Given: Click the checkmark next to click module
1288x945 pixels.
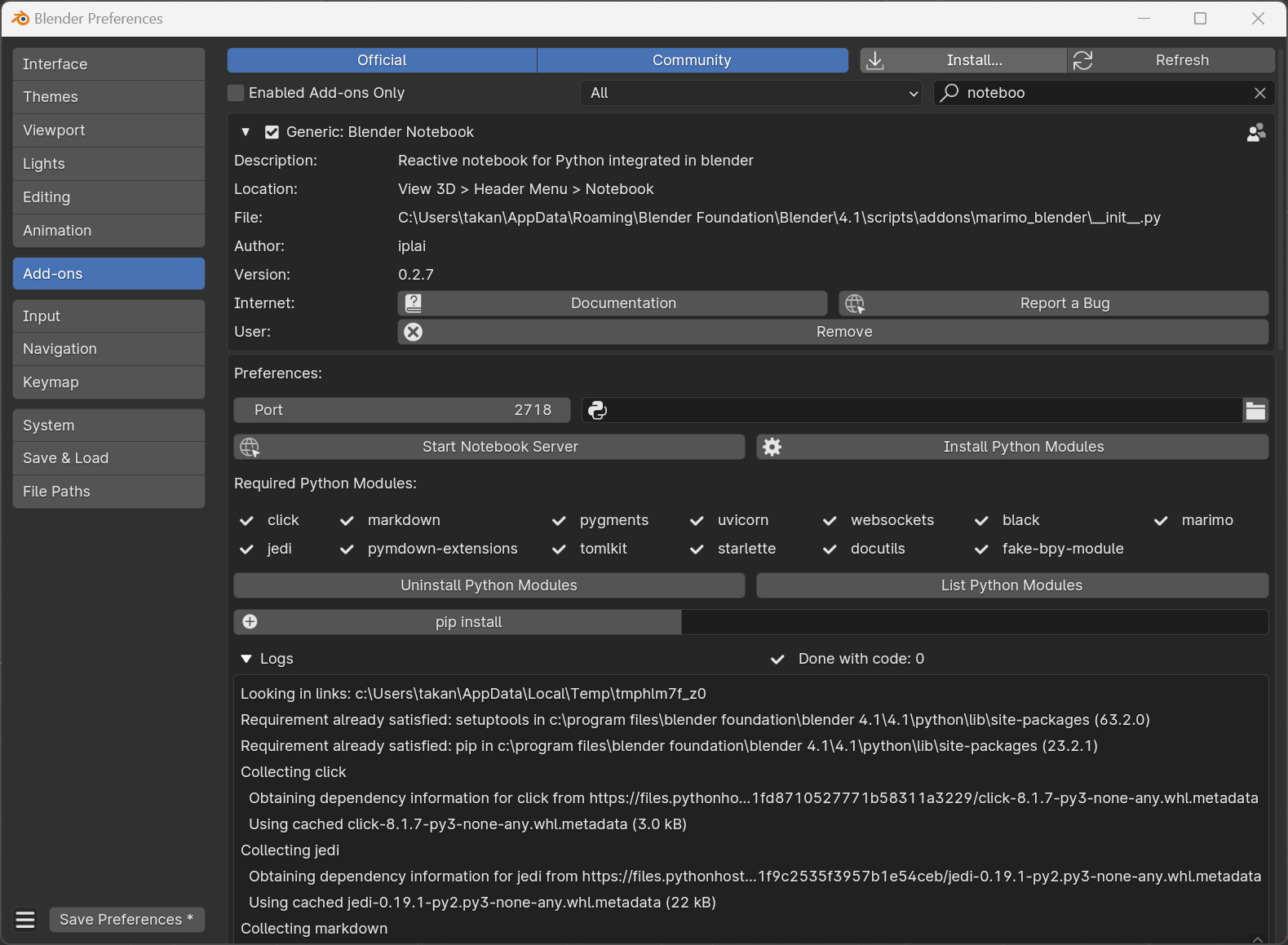Looking at the screenshot, I should [x=246, y=520].
